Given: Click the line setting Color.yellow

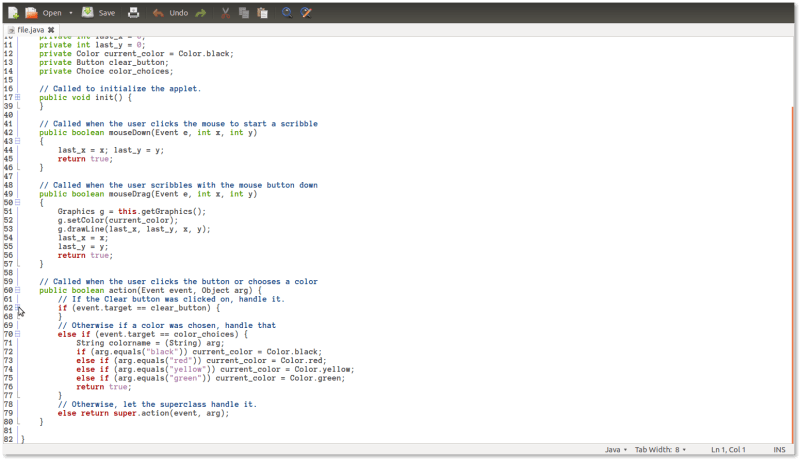Looking at the screenshot, I should (215, 369).
